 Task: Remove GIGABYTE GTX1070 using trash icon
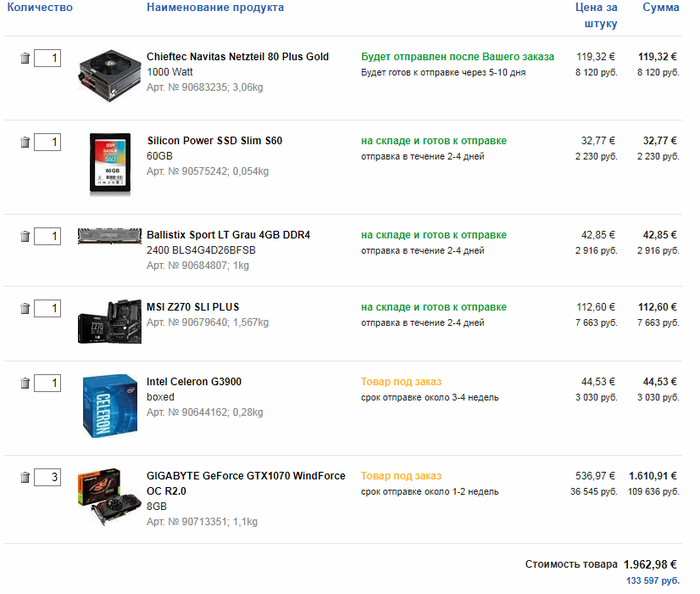25,477
